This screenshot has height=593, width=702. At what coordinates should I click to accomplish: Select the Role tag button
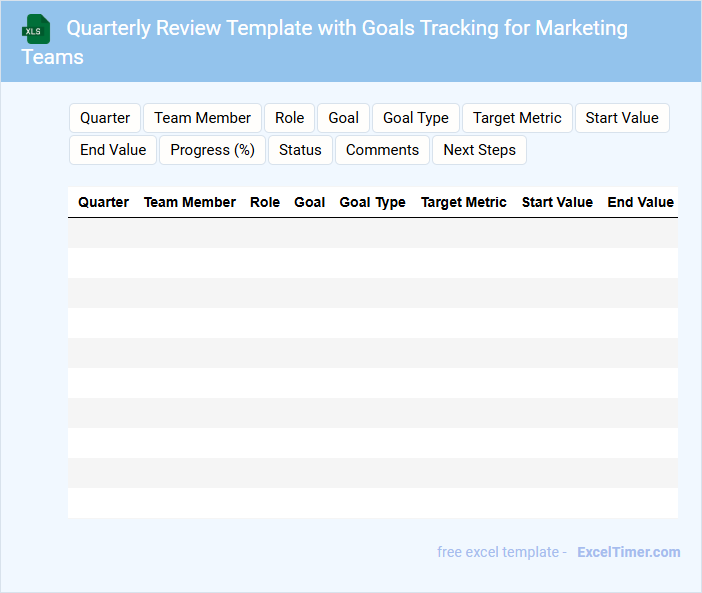(x=289, y=118)
